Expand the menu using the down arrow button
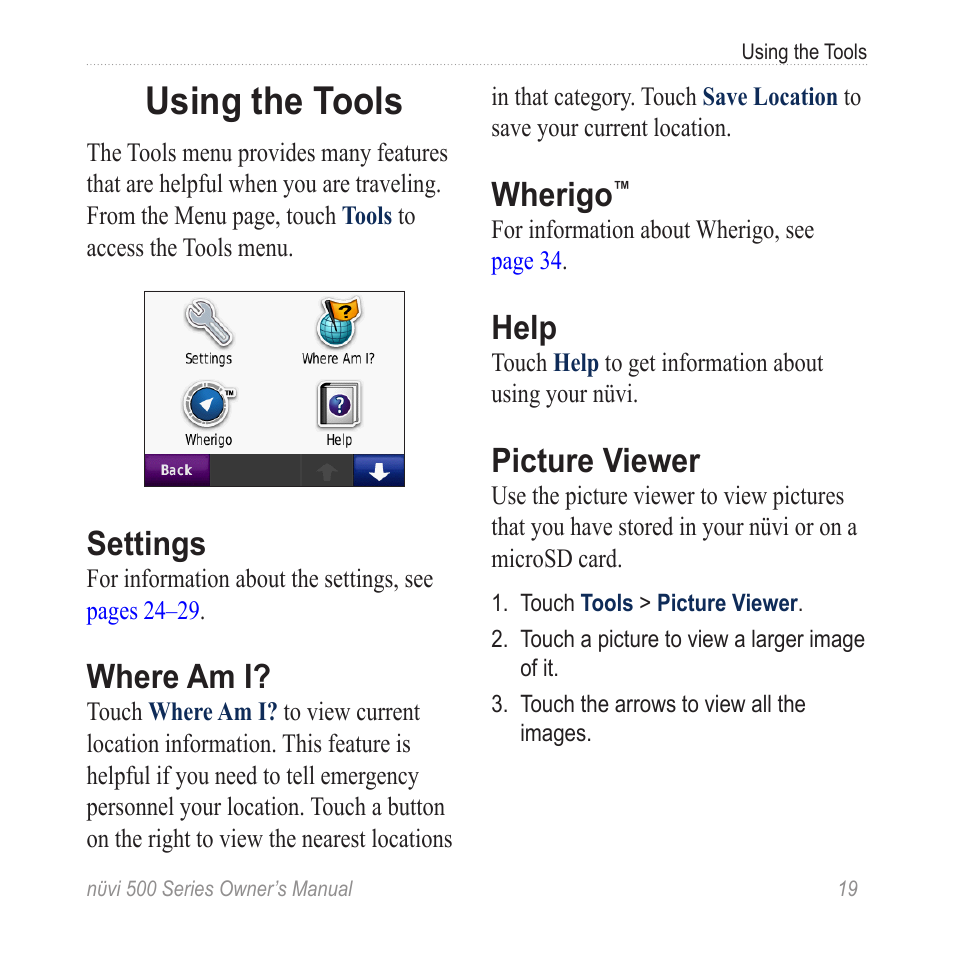 tap(378, 469)
